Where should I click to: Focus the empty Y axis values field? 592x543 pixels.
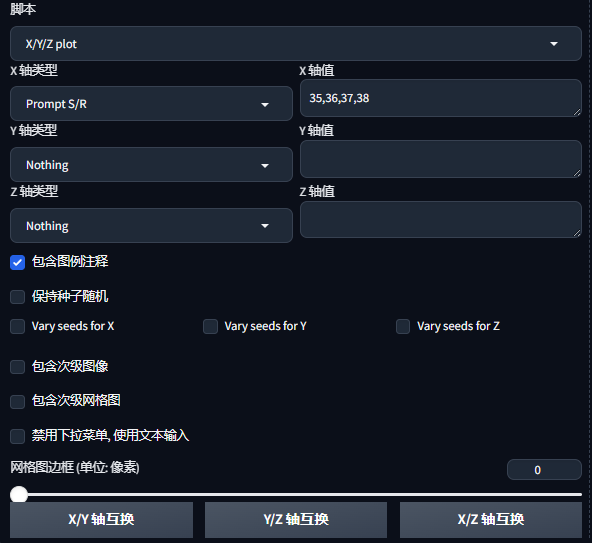point(441,159)
